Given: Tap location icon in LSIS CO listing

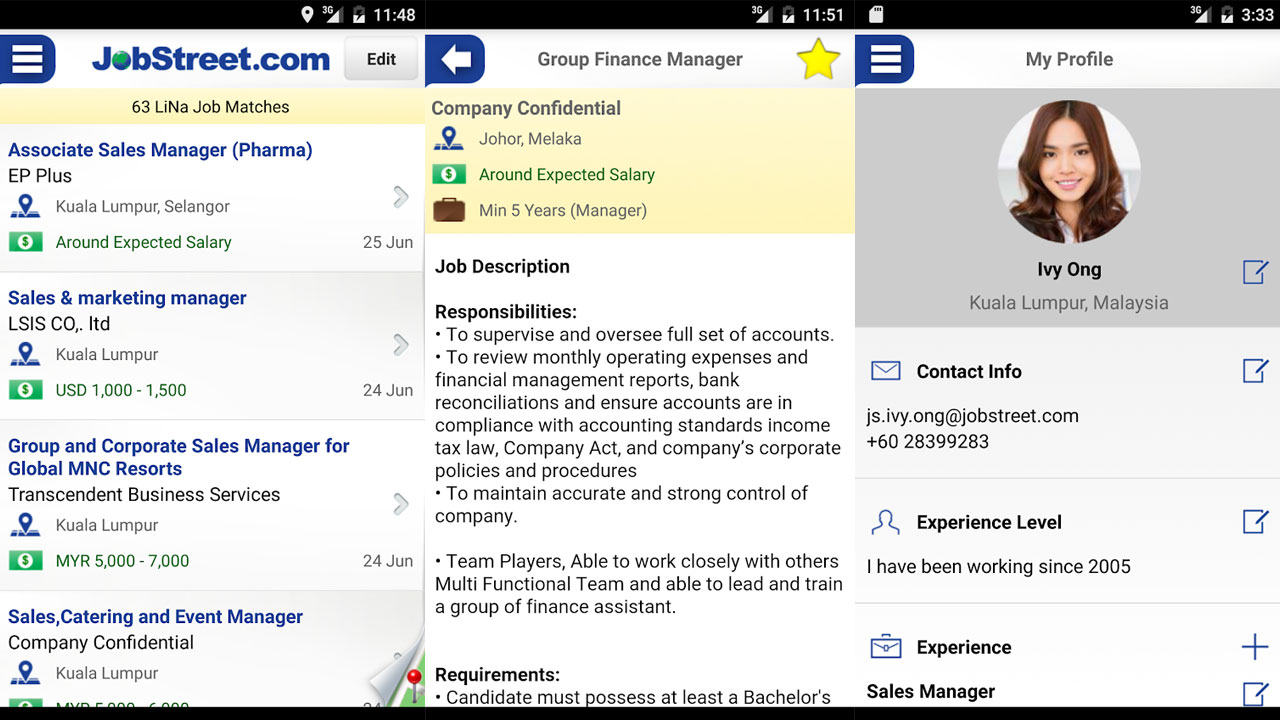Looking at the screenshot, I should (25, 355).
